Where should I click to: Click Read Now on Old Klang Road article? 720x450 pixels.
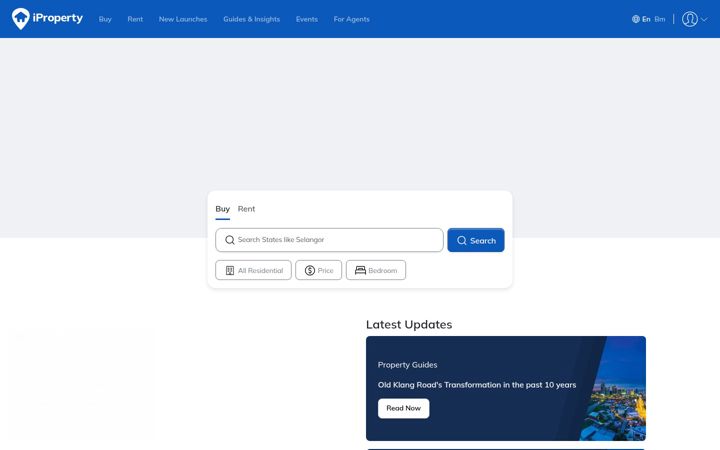(x=404, y=408)
